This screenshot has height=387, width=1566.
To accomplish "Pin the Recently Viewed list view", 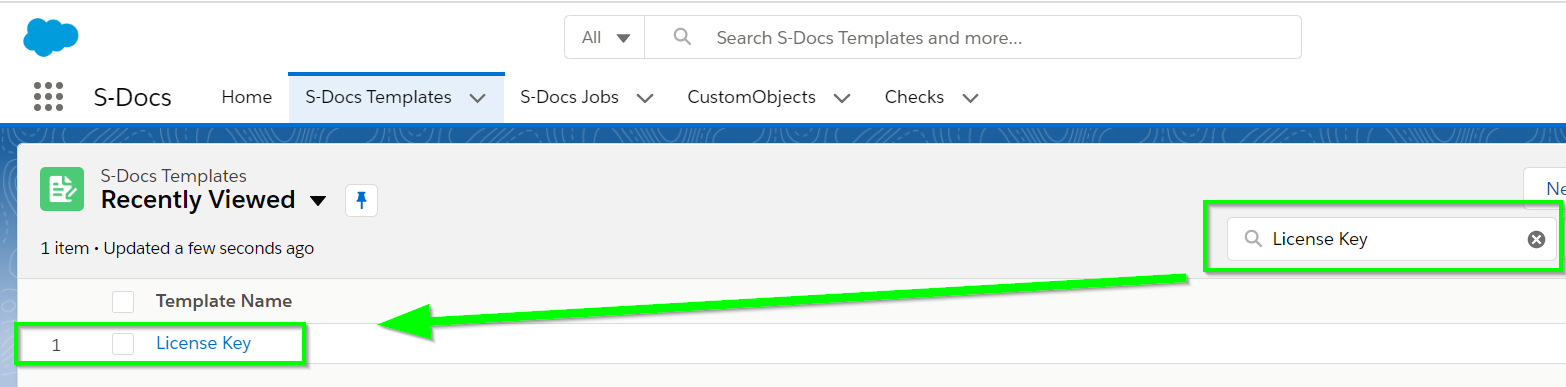I will click(x=361, y=200).
